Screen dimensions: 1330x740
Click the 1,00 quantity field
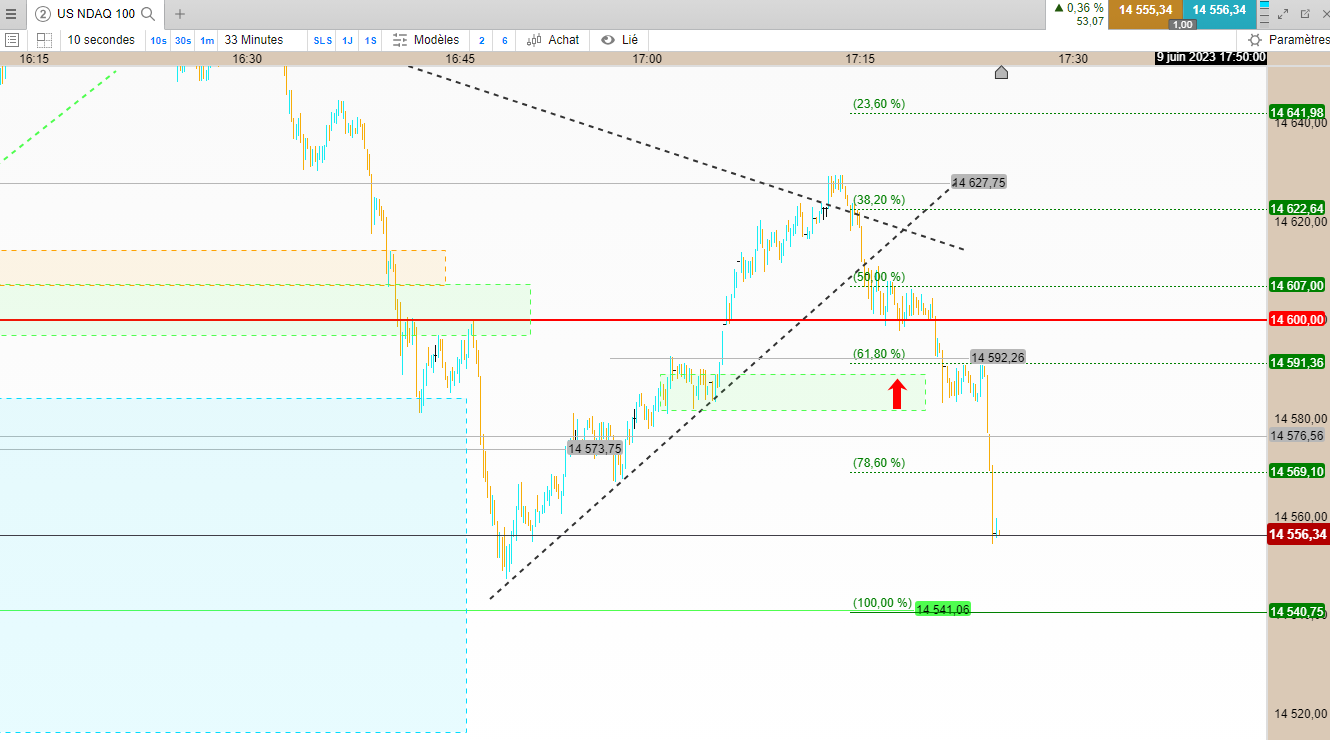pyautogui.click(x=1182, y=25)
